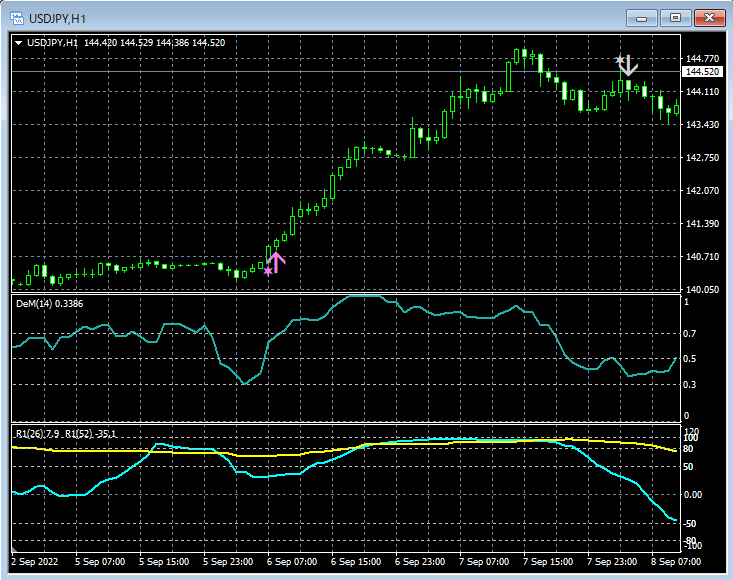Maximize the USDJPY,H1 chart window
The height and width of the screenshot is (580, 733).
pyautogui.click(x=677, y=17)
